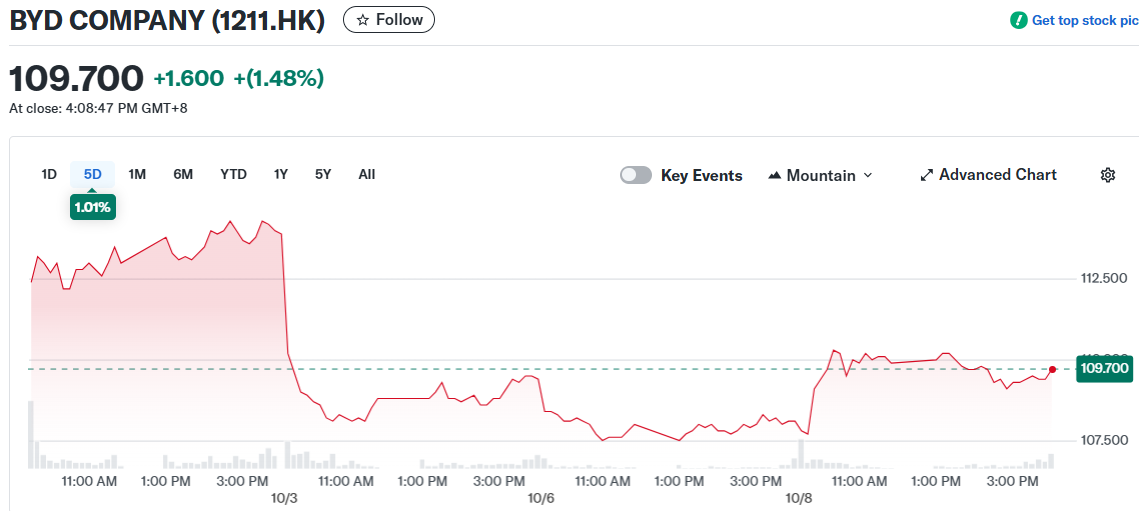
Task: Open the Get top stock picks link
Action: coord(1084,20)
